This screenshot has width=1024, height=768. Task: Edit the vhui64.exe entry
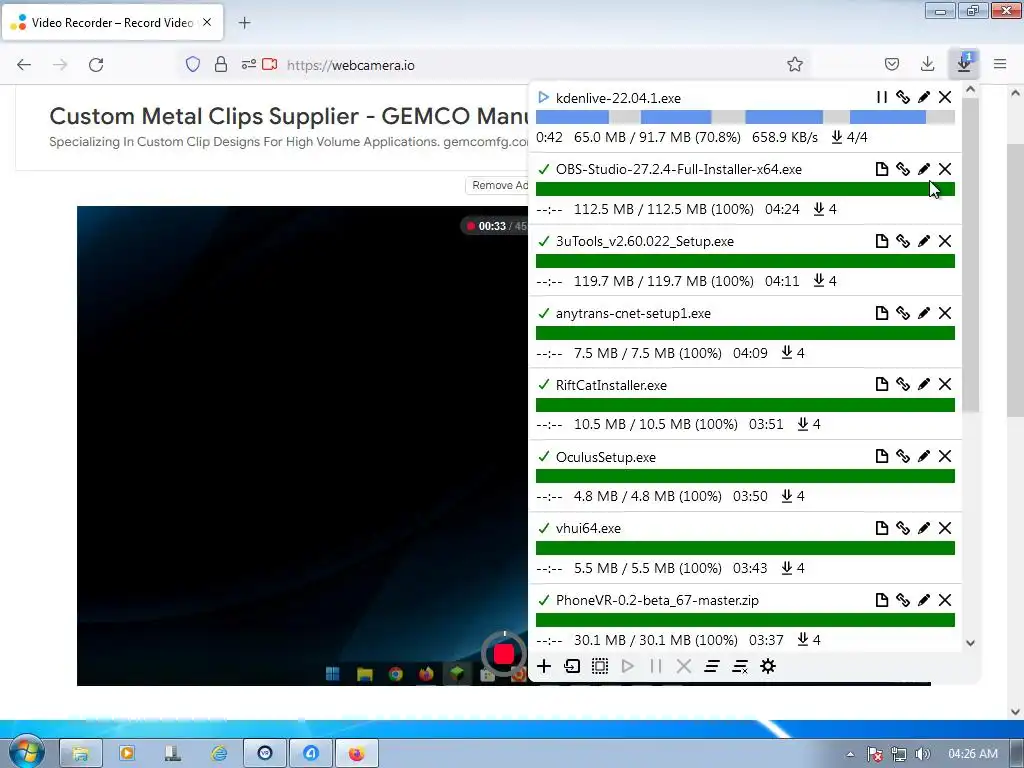pyautogui.click(x=923, y=528)
